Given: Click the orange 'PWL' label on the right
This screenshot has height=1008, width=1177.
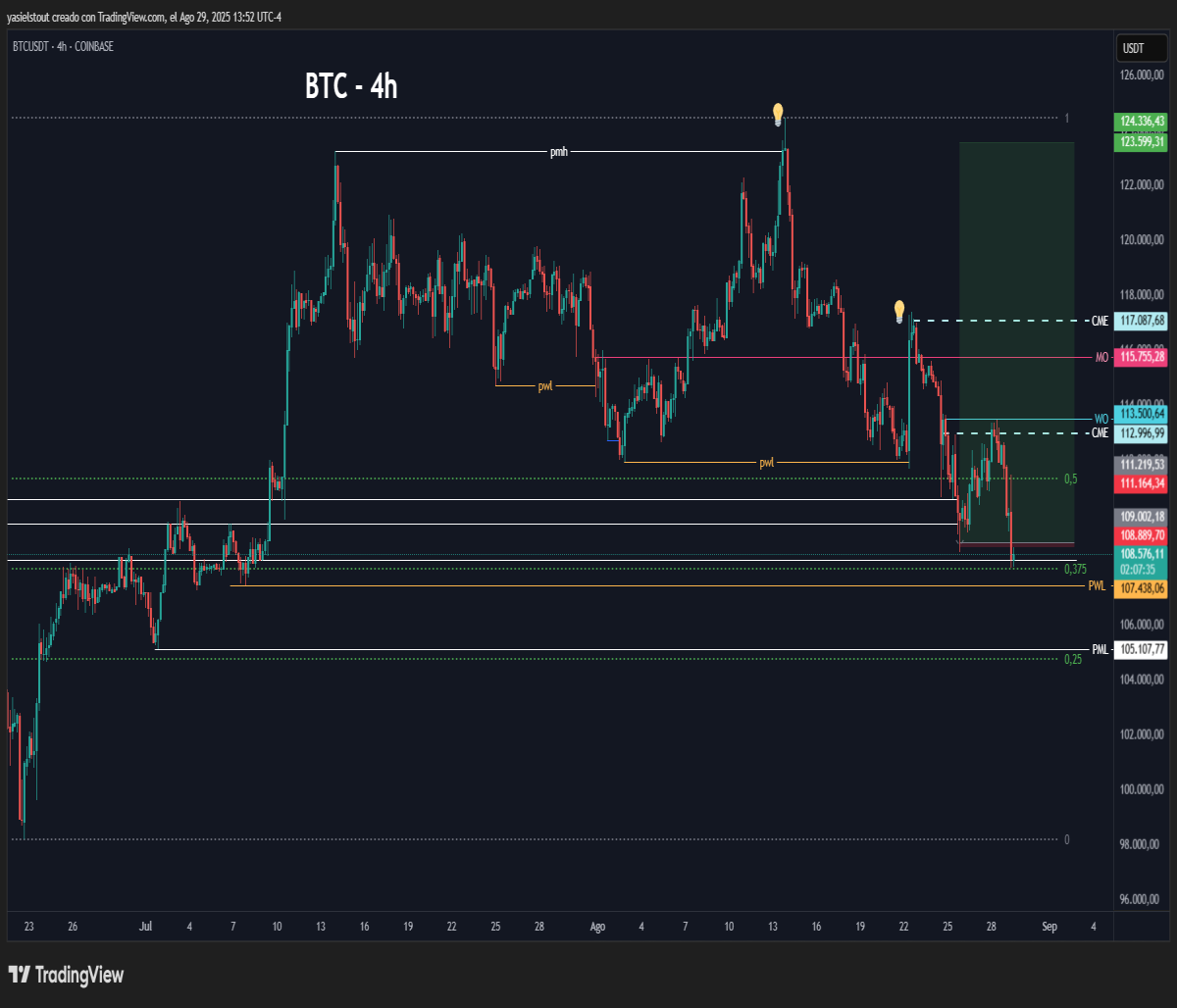Looking at the screenshot, I should click(1098, 585).
